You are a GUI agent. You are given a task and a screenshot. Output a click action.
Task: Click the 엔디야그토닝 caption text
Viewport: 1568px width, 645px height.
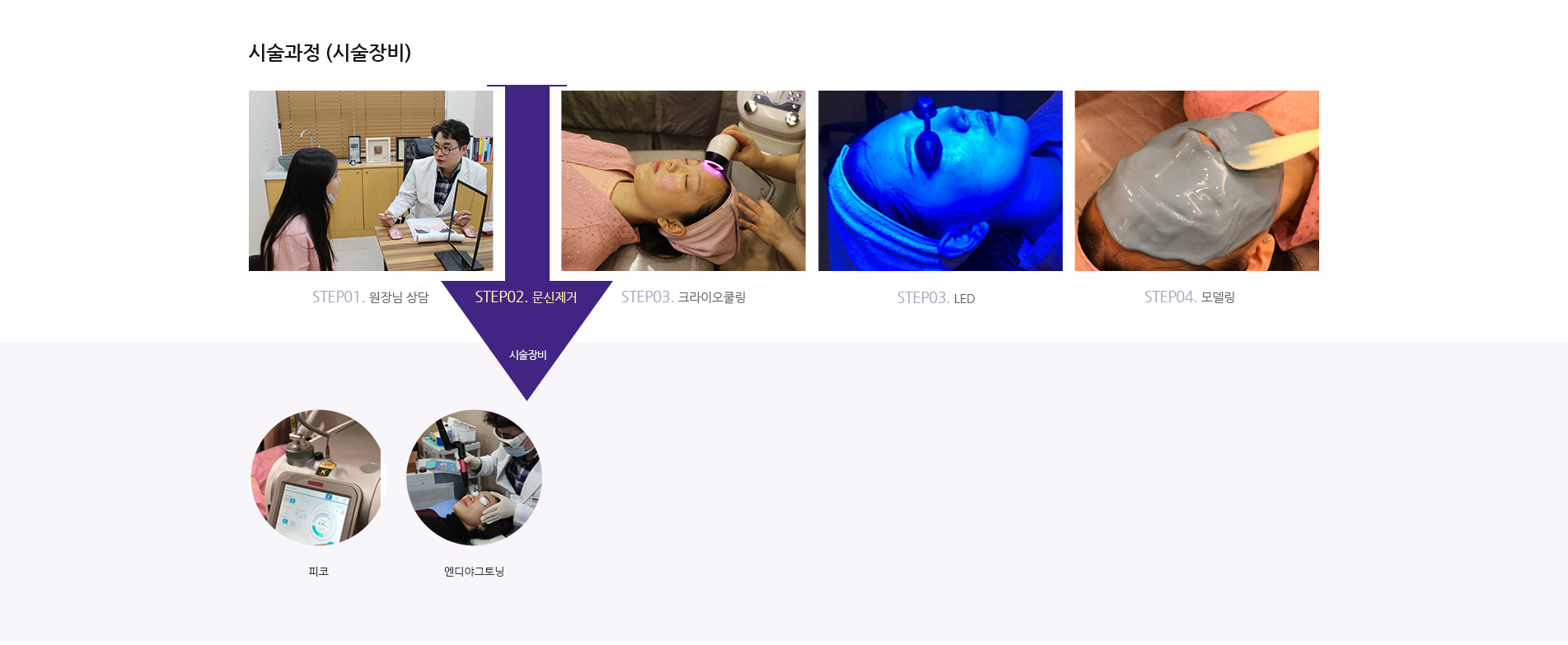tap(474, 572)
